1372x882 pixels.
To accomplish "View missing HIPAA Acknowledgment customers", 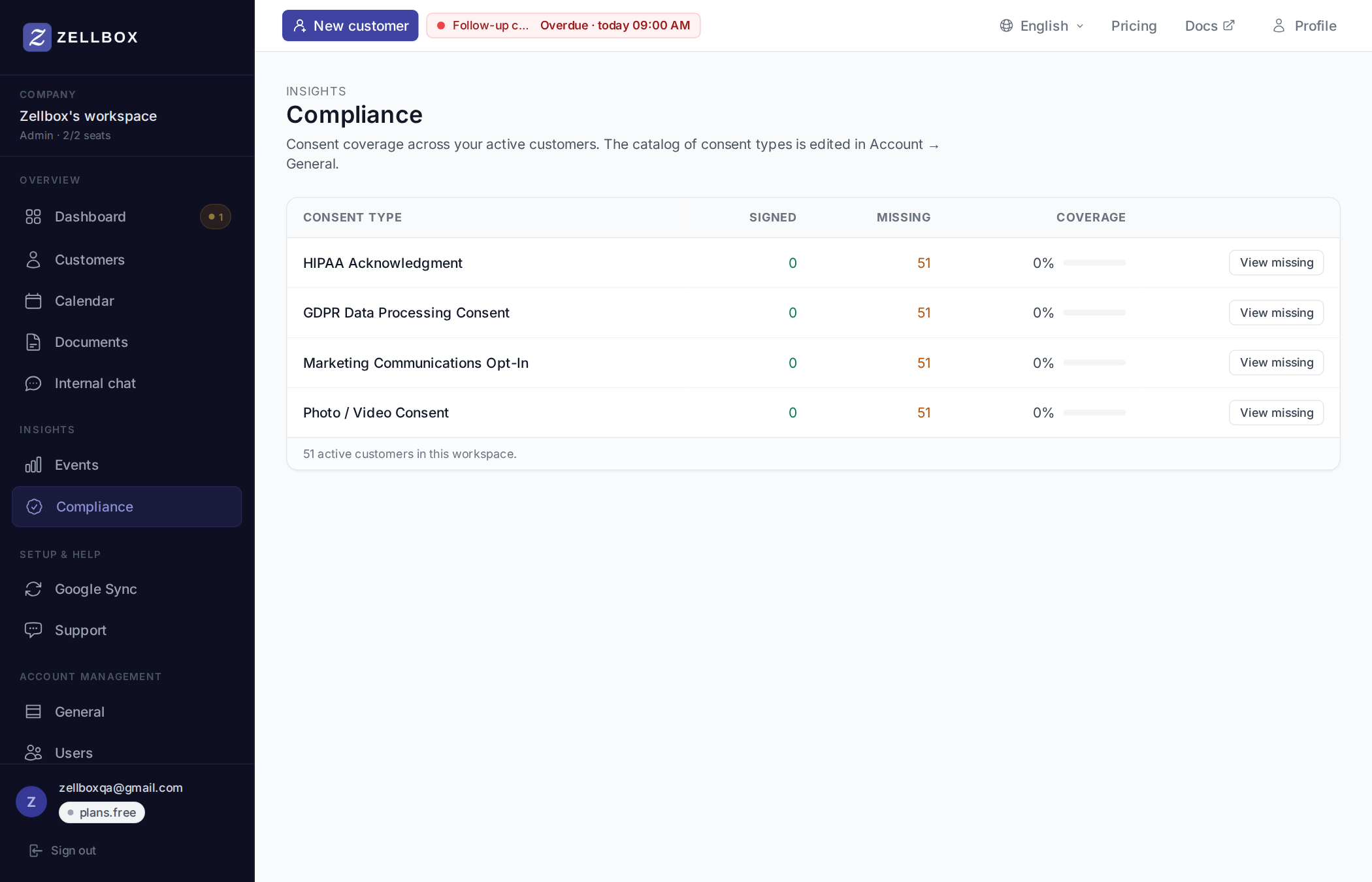I will 1276,263.
